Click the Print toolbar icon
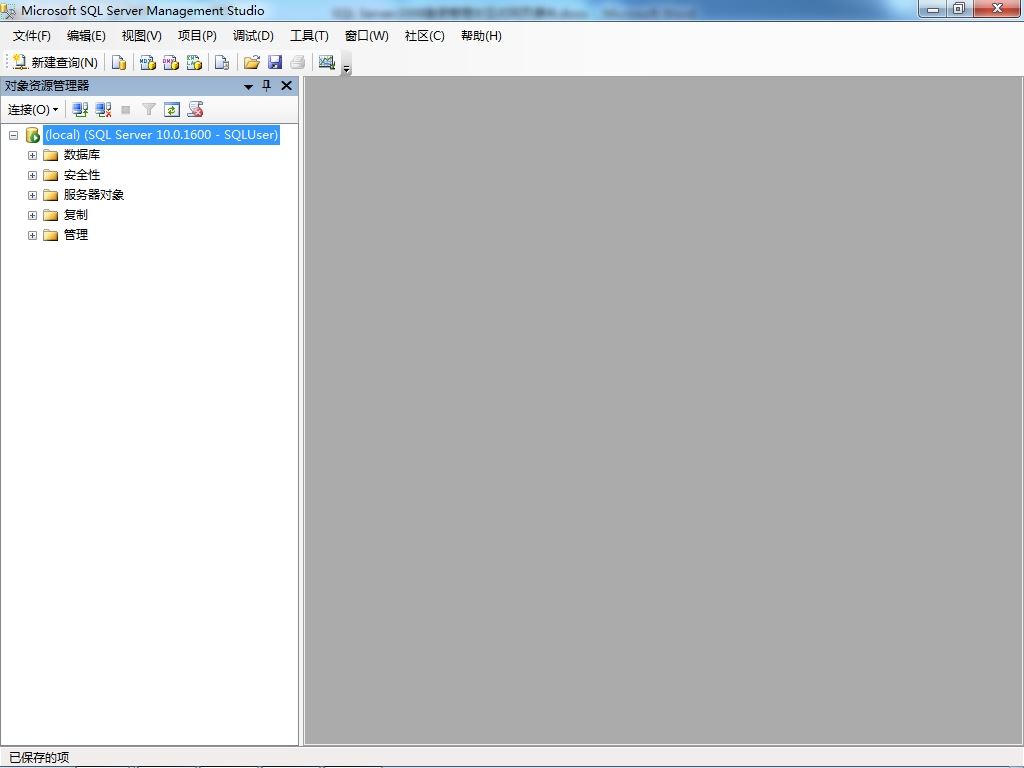Image resolution: width=1024 pixels, height=768 pixels. point(298,62)
